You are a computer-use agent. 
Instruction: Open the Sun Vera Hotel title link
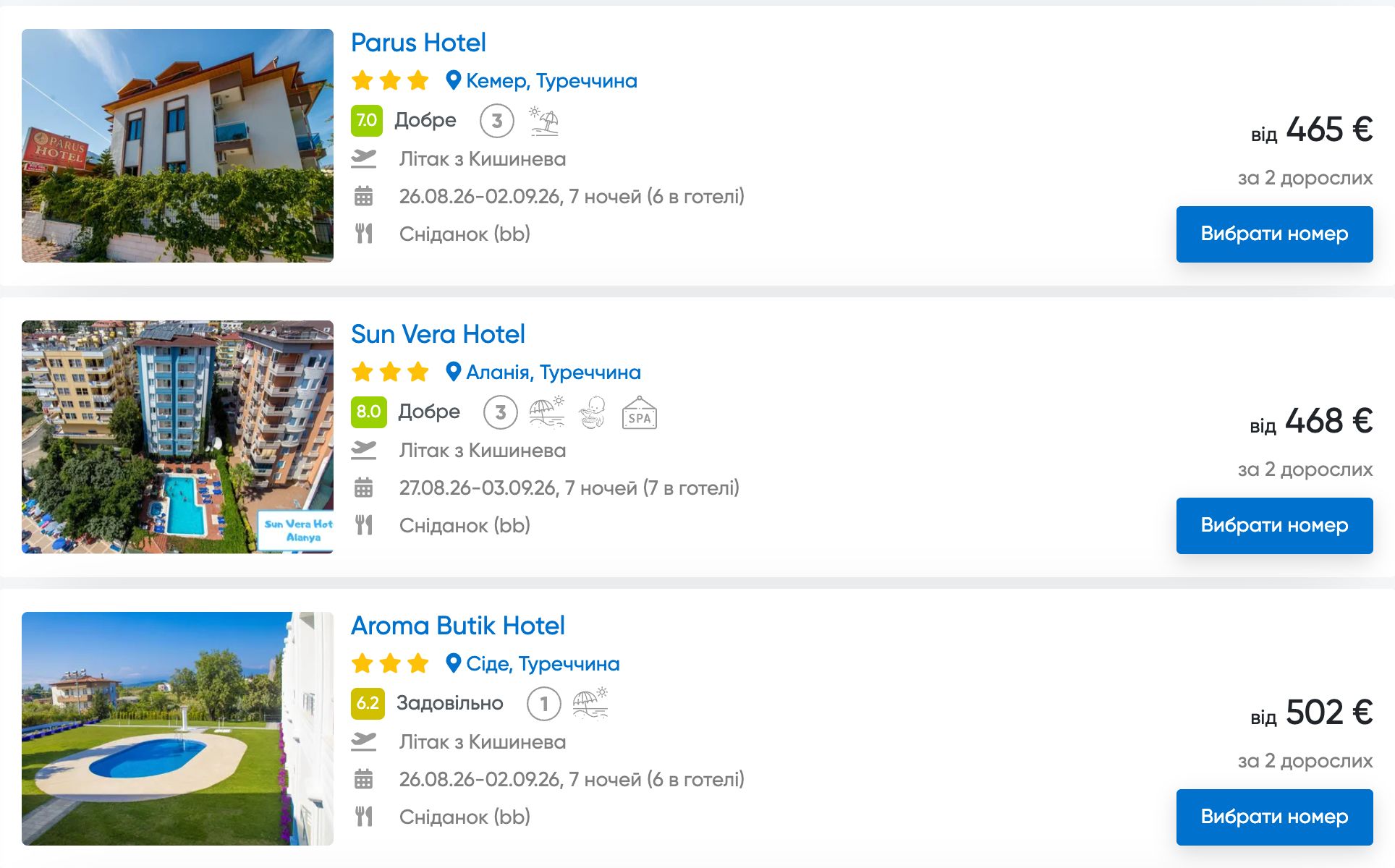438,334
